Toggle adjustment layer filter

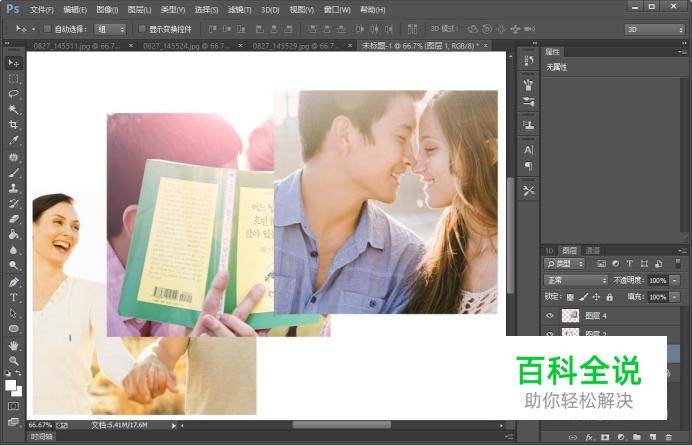616,264
